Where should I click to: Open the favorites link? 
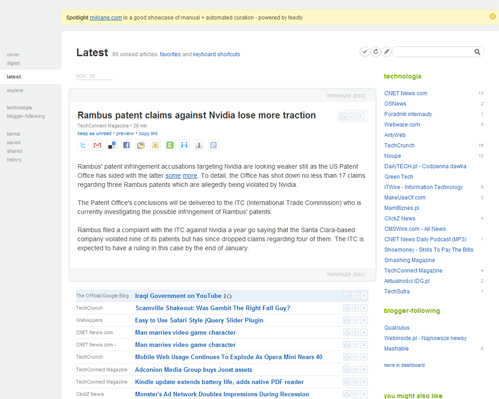click(170, 54)
